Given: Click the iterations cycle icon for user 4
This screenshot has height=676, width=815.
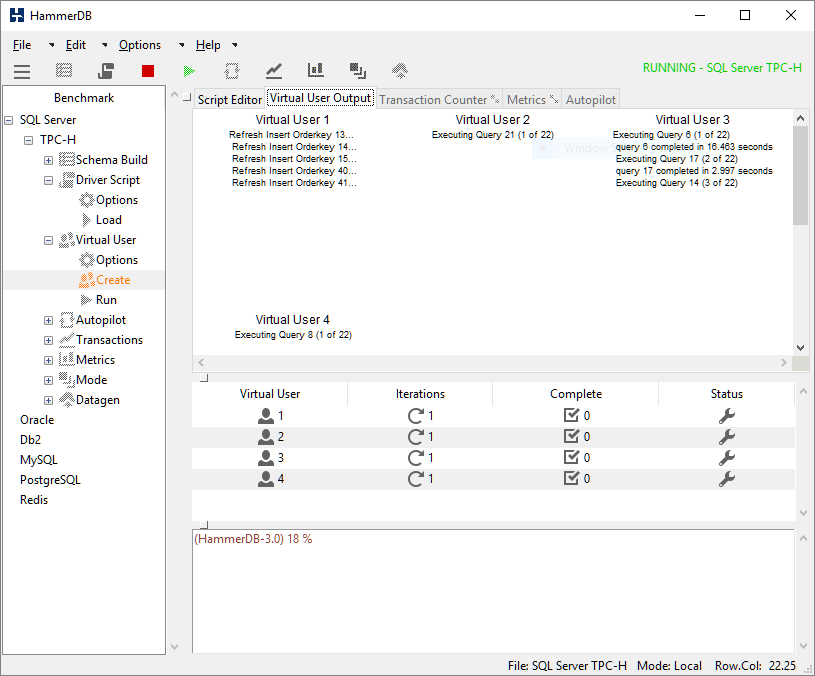Looking at the screenshot, I should coord(415,479).
